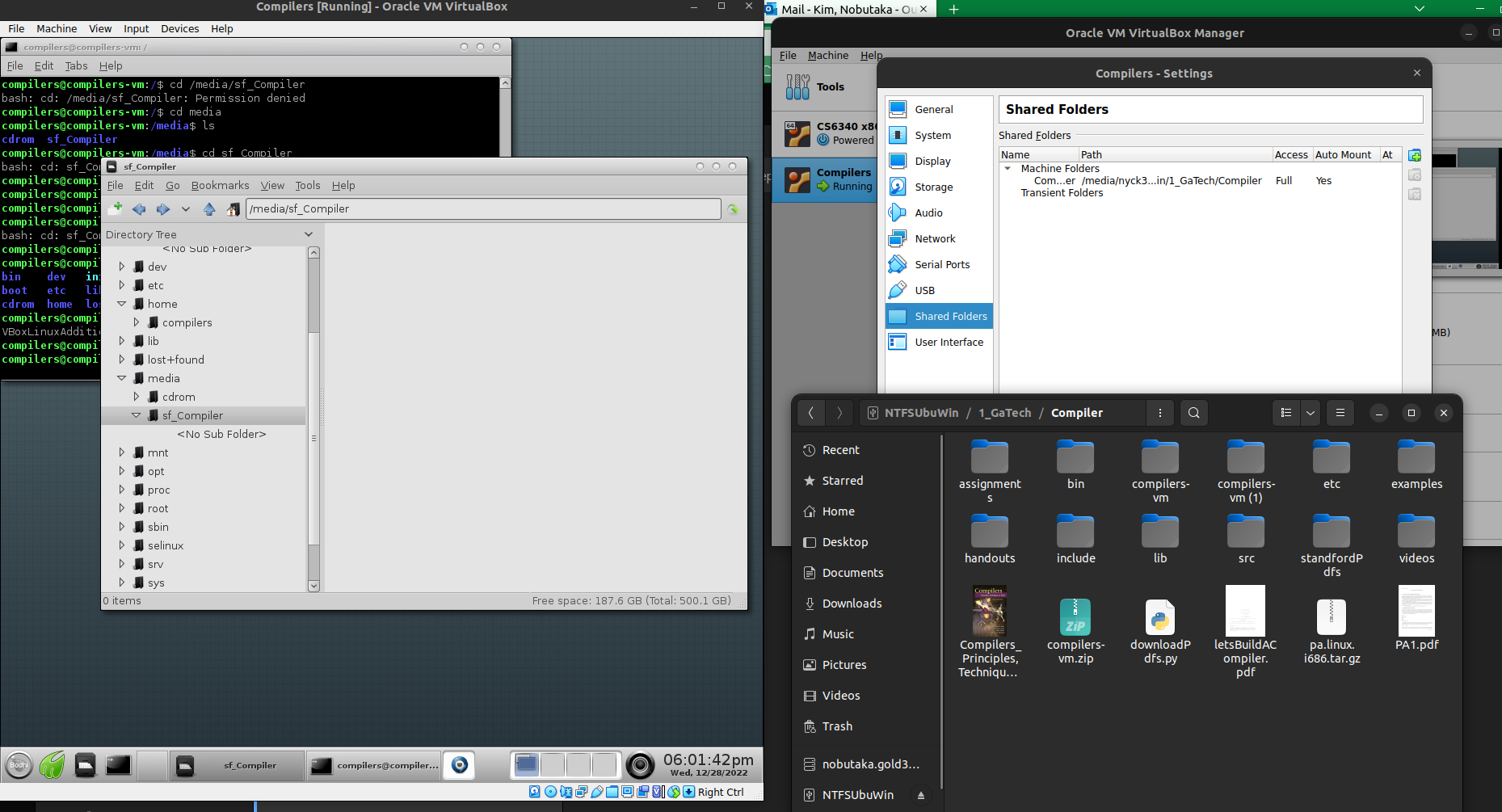Image resolution: width=1502 pixels, height=812 pixels.
Task: Open history dropdown arrow next to forward button
Action: (186, 209)
